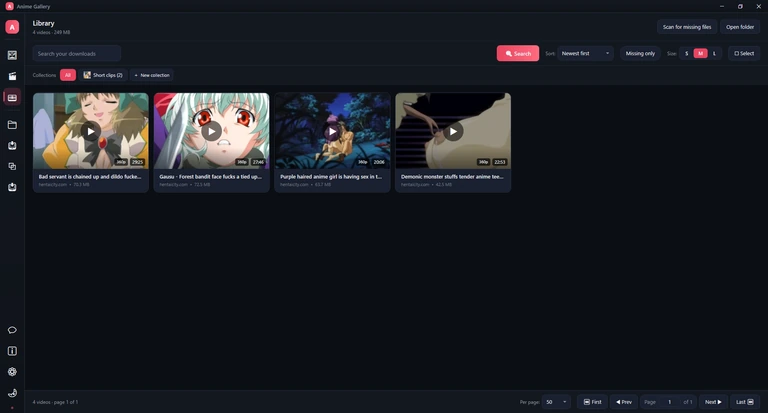The height and width of the screenshot is (413, 768).
Task: Open the folder icon in the sidebar
Action: pyautogui.click(x=12, y=125)
